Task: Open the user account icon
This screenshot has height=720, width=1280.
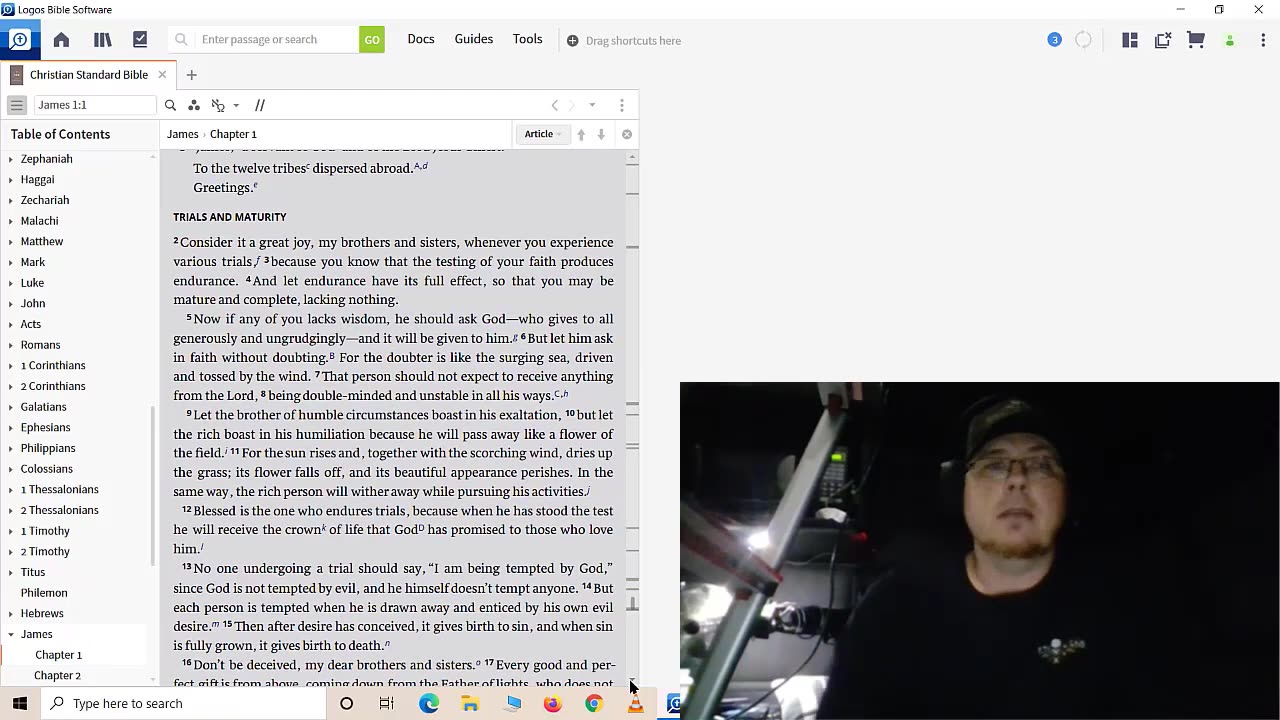Action: point(1230,41)
